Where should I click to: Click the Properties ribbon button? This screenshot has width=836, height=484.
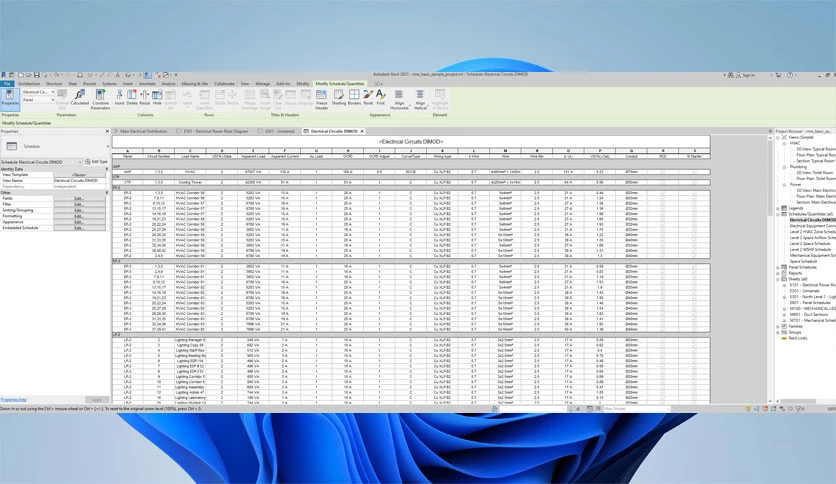(10, 99)
